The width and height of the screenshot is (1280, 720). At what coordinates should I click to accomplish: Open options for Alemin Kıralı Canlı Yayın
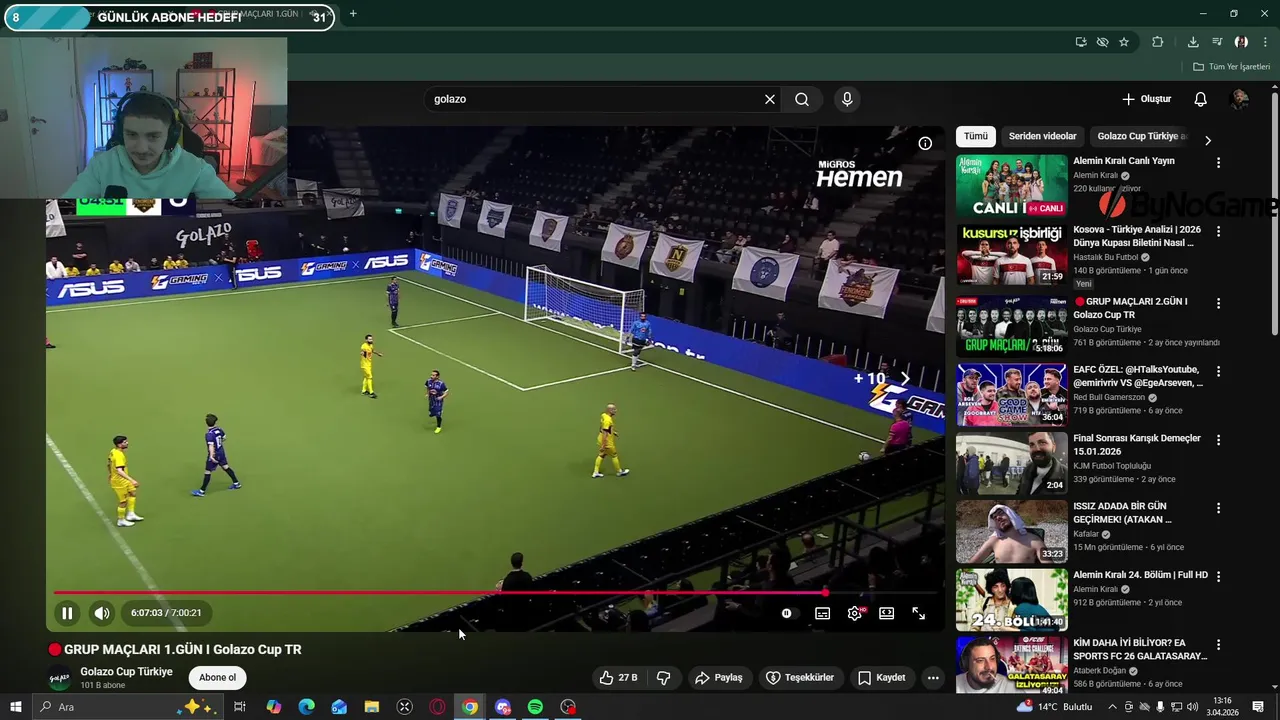click(1218, 162)
